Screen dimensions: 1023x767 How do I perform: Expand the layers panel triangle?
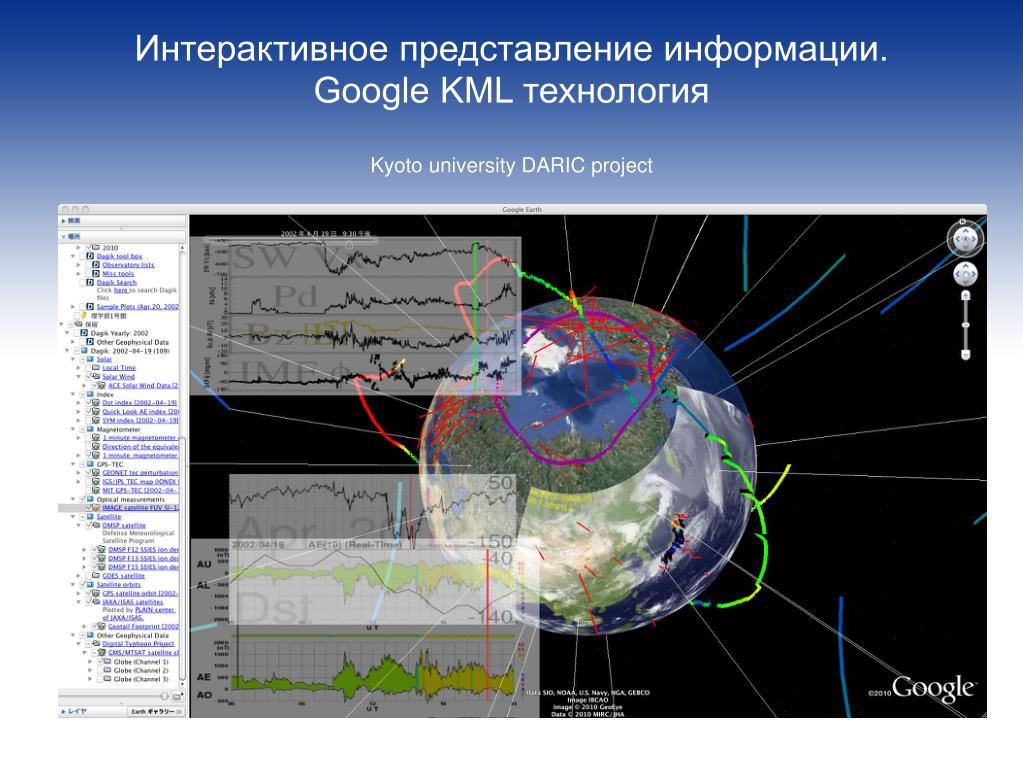(x=63, y=712)
